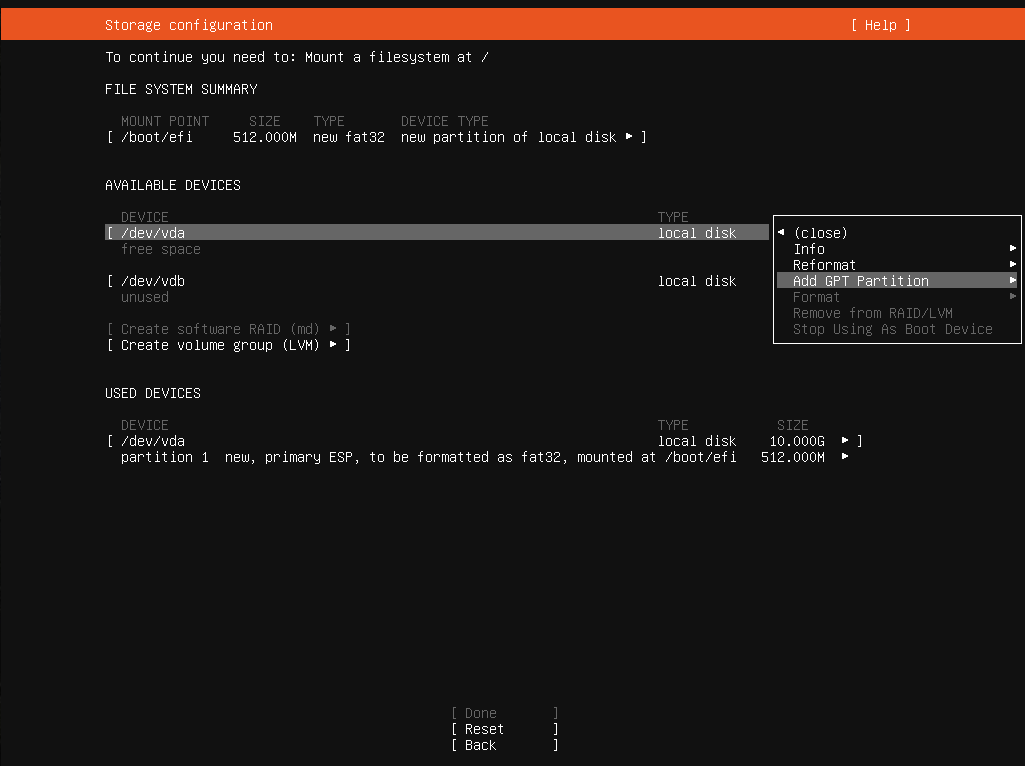Select /dev/vda under Available Devices
1025x766 pixels.
pyautogui.click(x=152, y=233)
